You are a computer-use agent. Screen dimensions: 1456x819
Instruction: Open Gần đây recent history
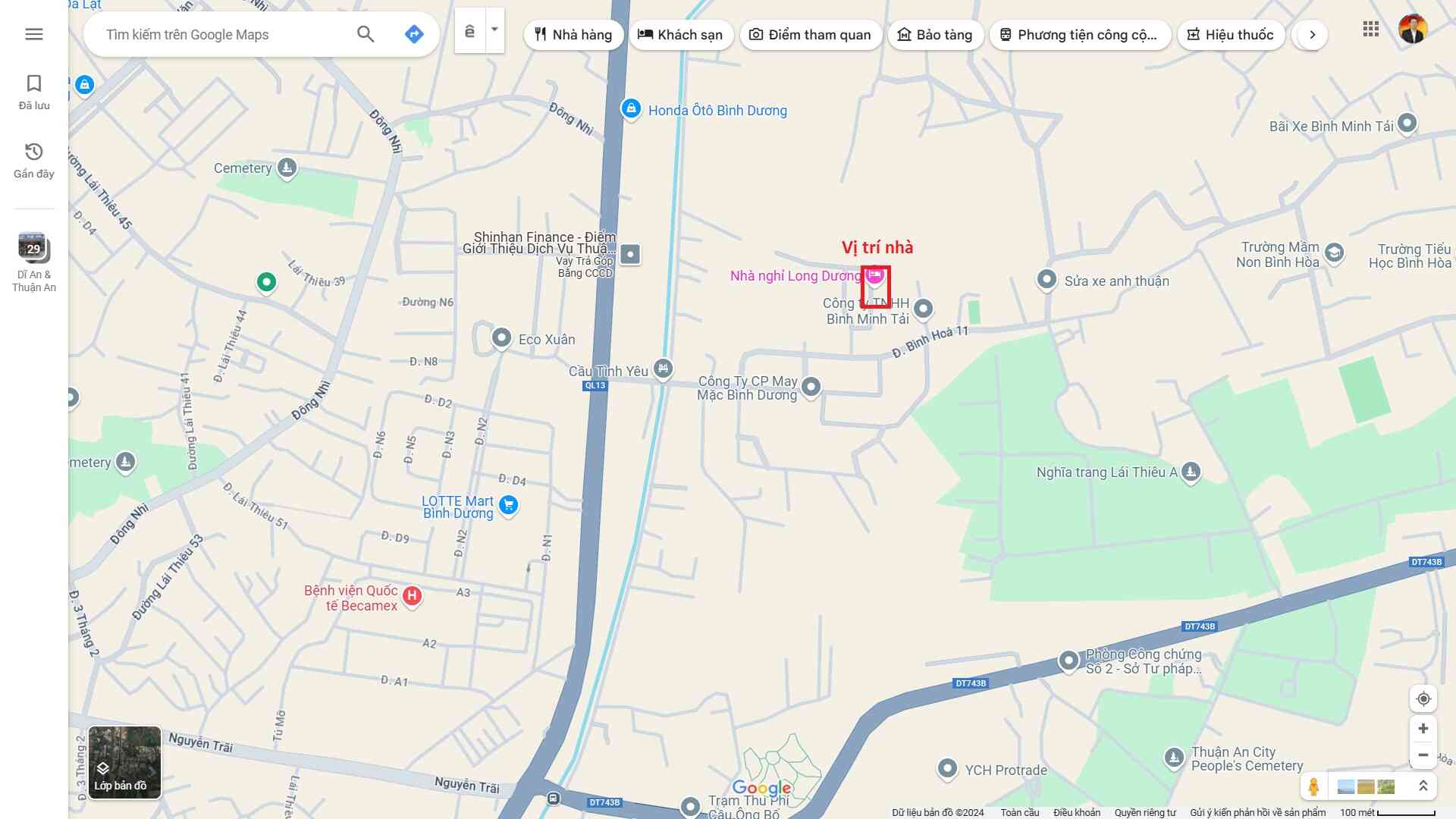[34, 160]
